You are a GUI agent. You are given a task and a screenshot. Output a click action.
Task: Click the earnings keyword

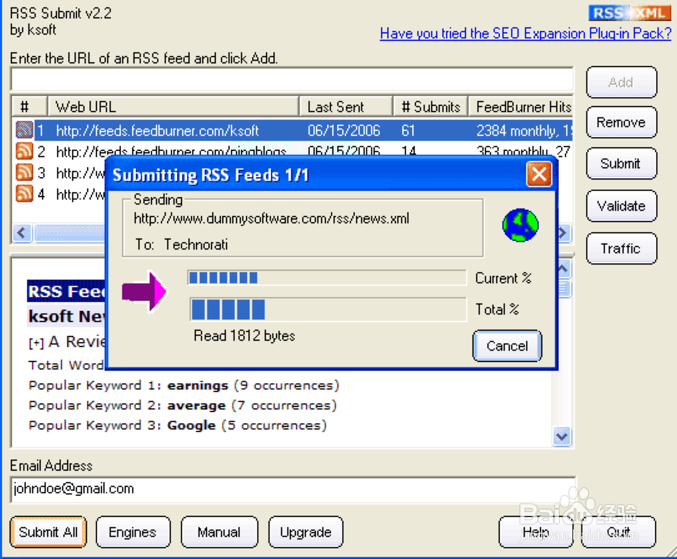[x=198, y=385]
